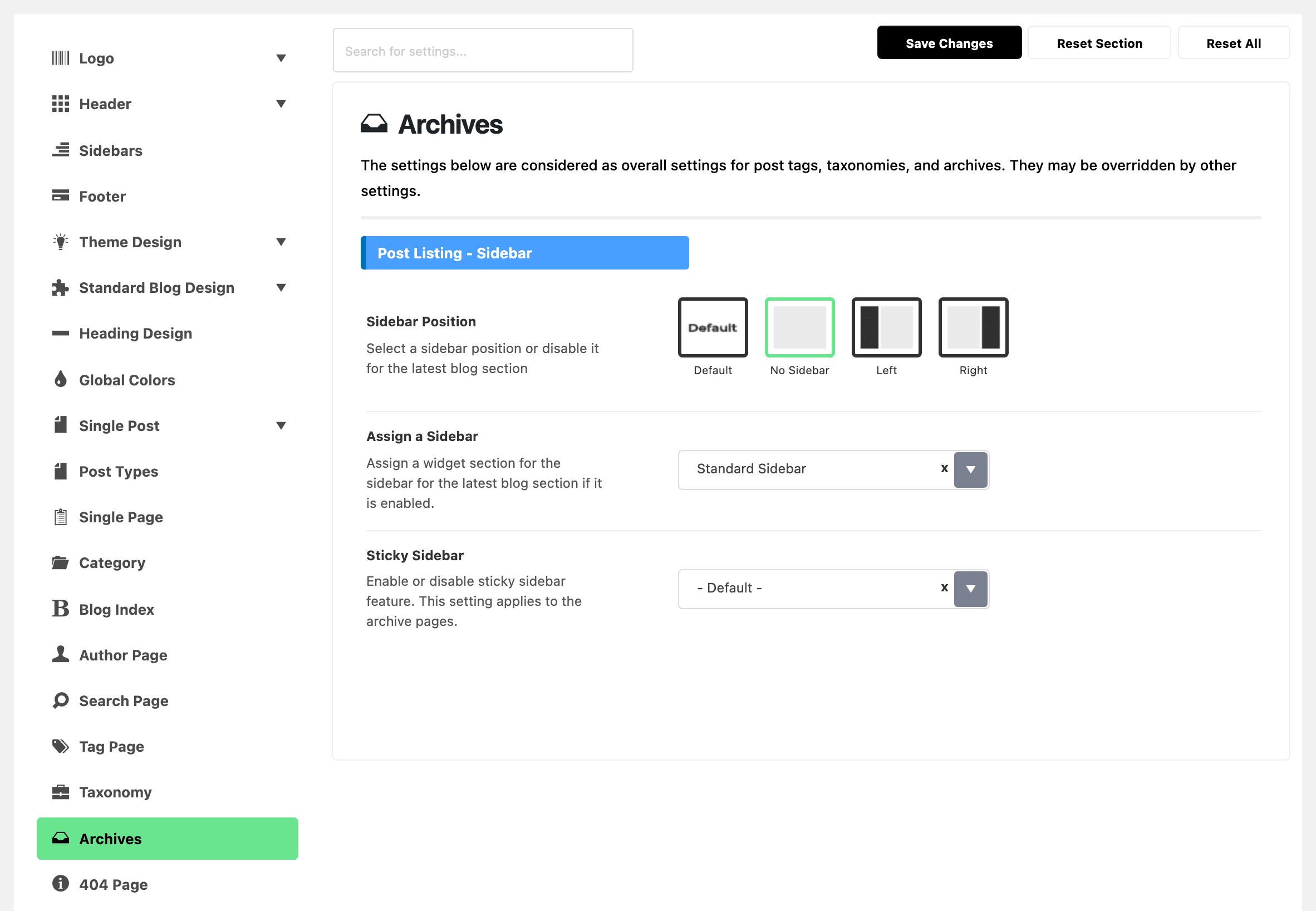
Task: Expand the Standard Blog Design arrow
Action: (281, 288)
